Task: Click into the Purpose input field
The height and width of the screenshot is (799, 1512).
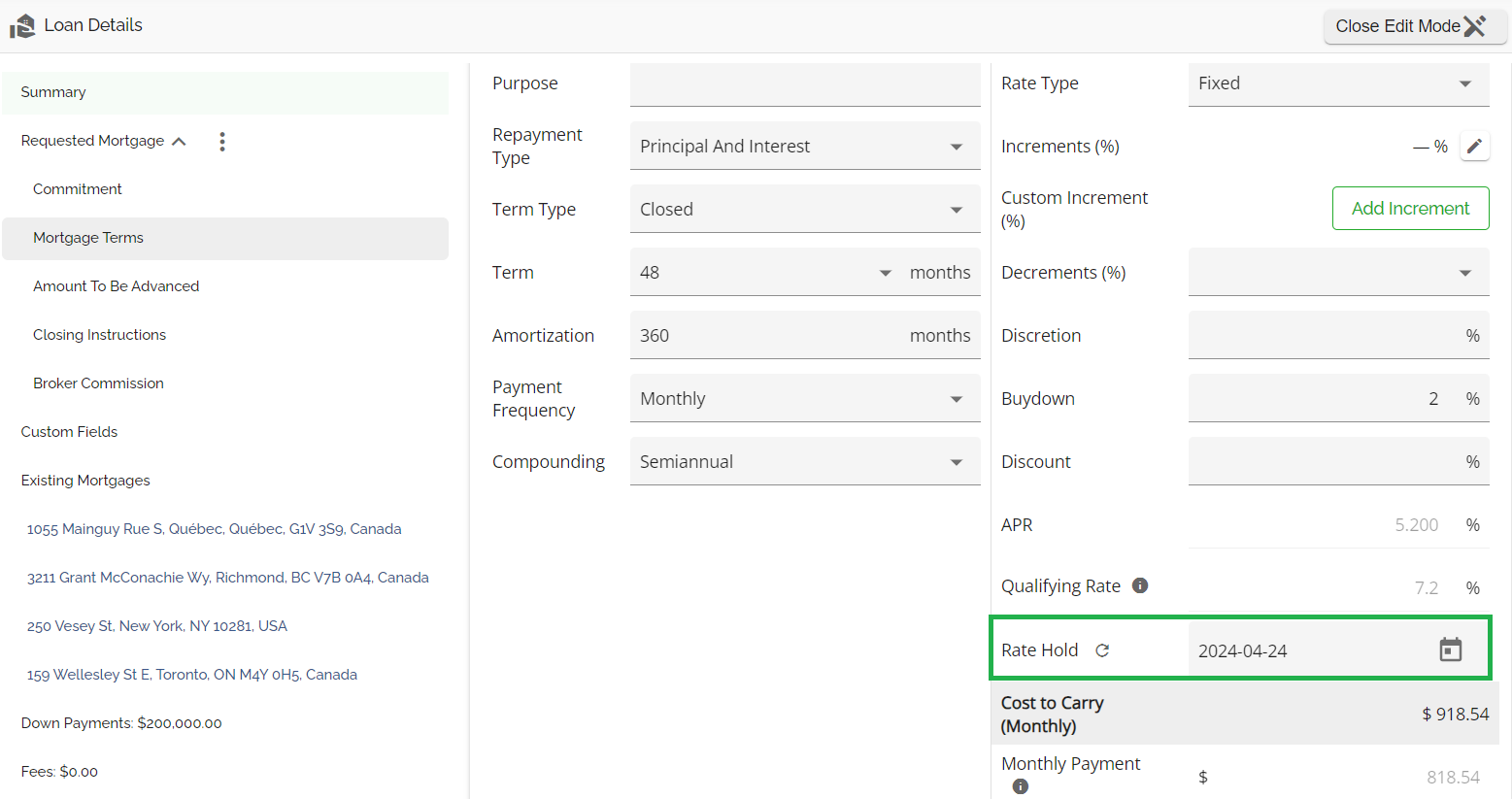Action: pos(804,84)
